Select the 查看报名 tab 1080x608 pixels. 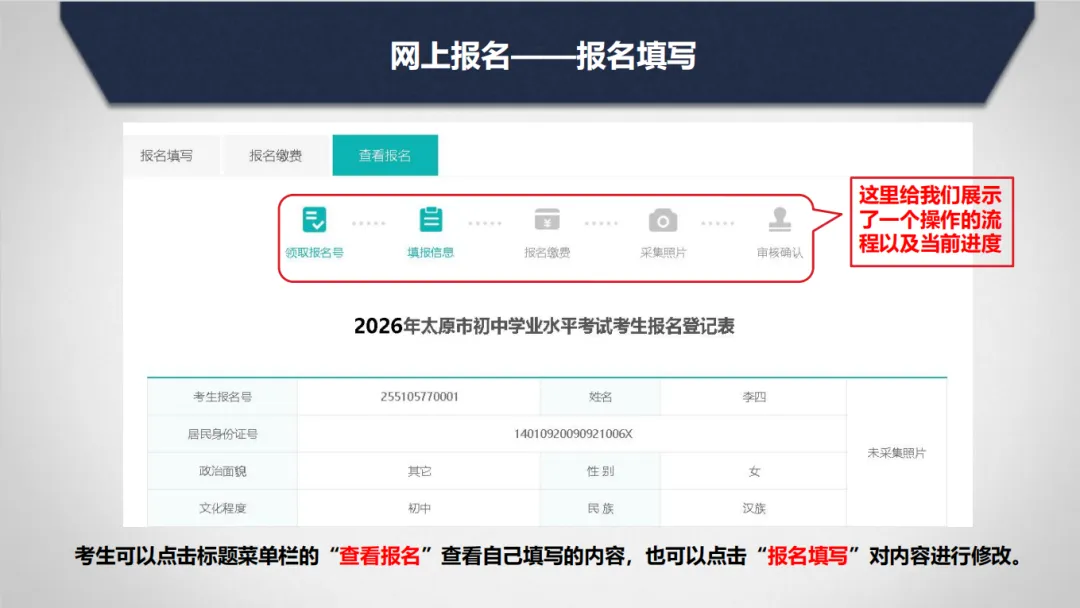point(385,155)
